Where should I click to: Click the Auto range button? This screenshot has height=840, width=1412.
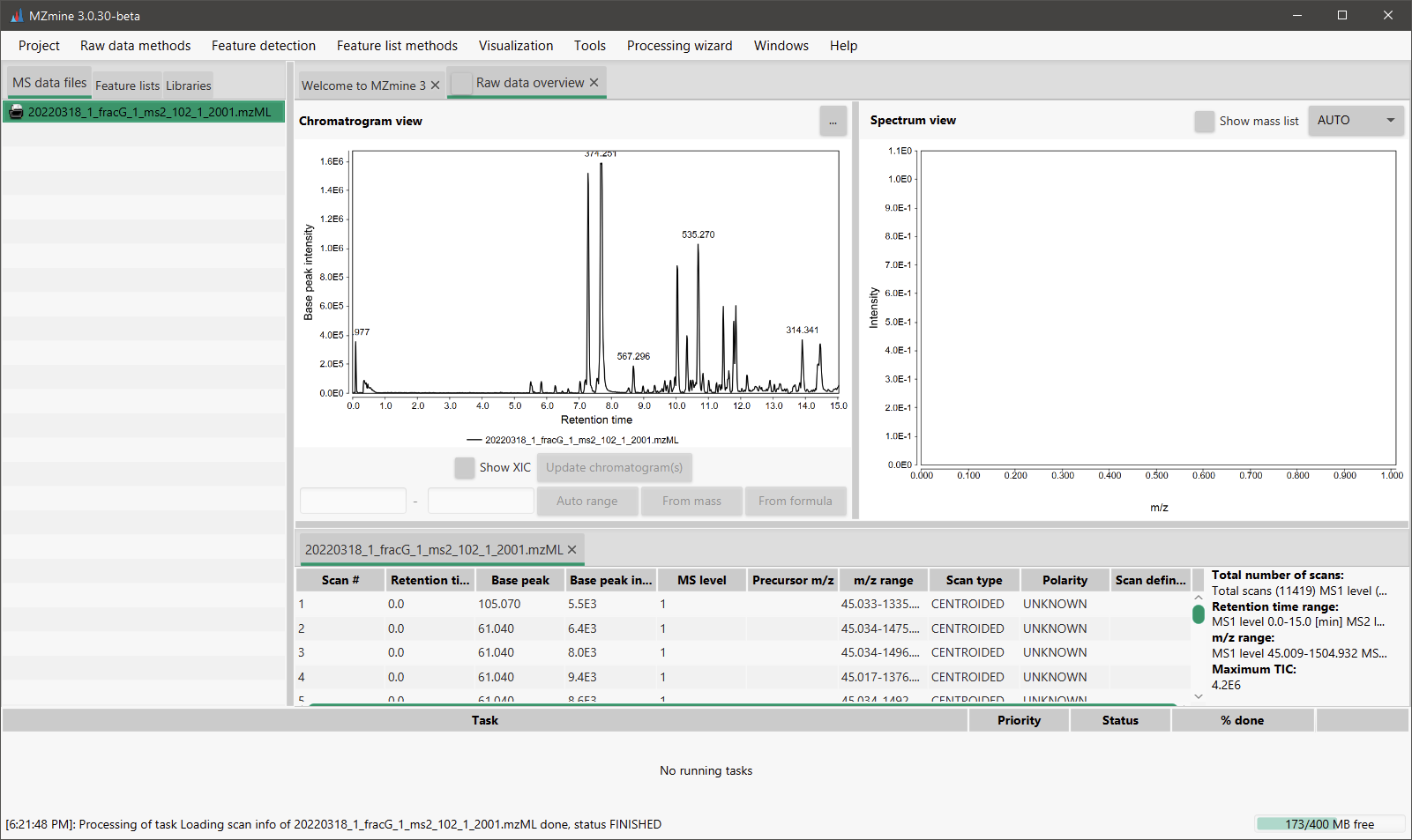587,501
